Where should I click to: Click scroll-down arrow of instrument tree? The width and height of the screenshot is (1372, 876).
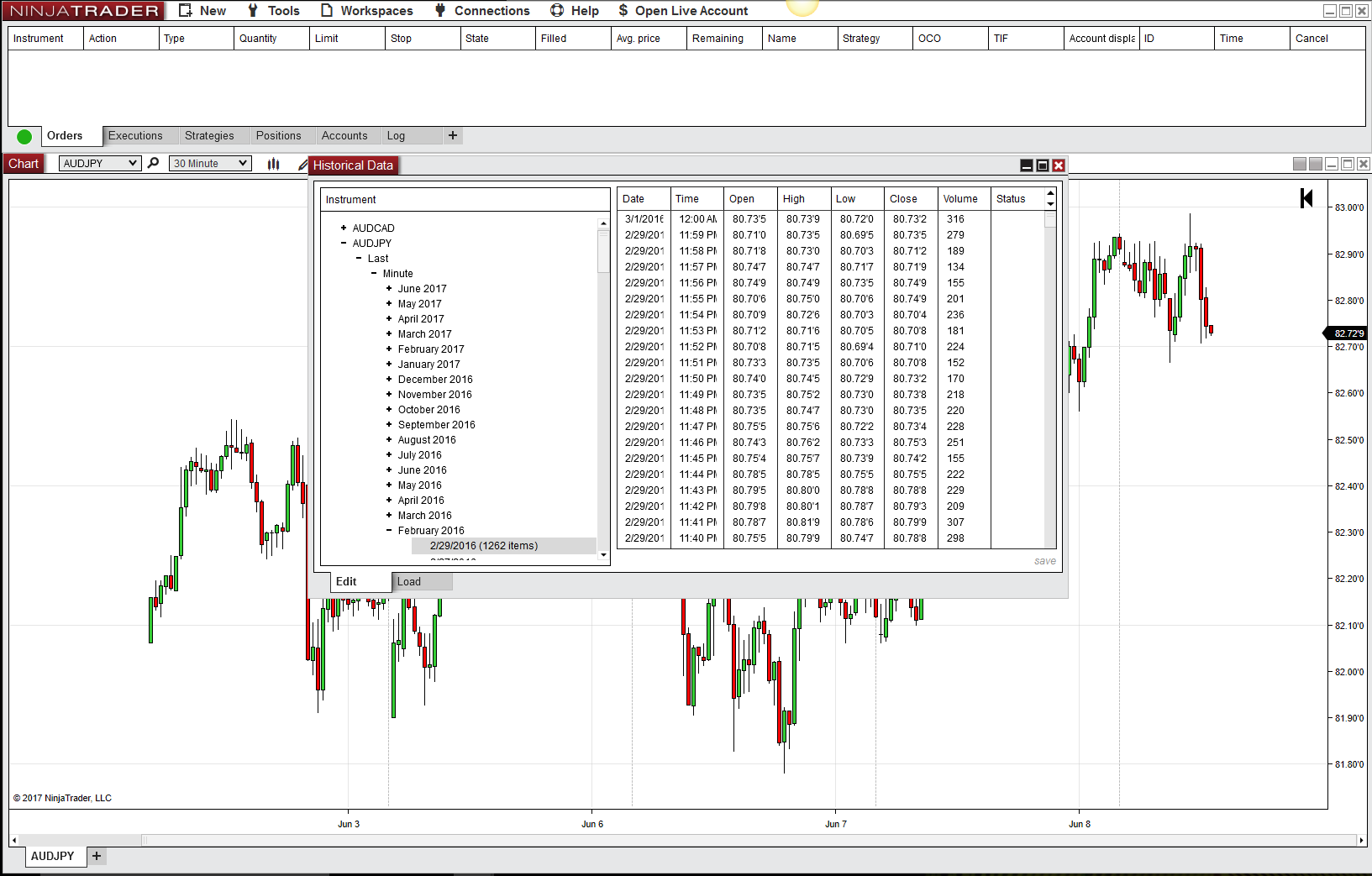click(603, 555)
